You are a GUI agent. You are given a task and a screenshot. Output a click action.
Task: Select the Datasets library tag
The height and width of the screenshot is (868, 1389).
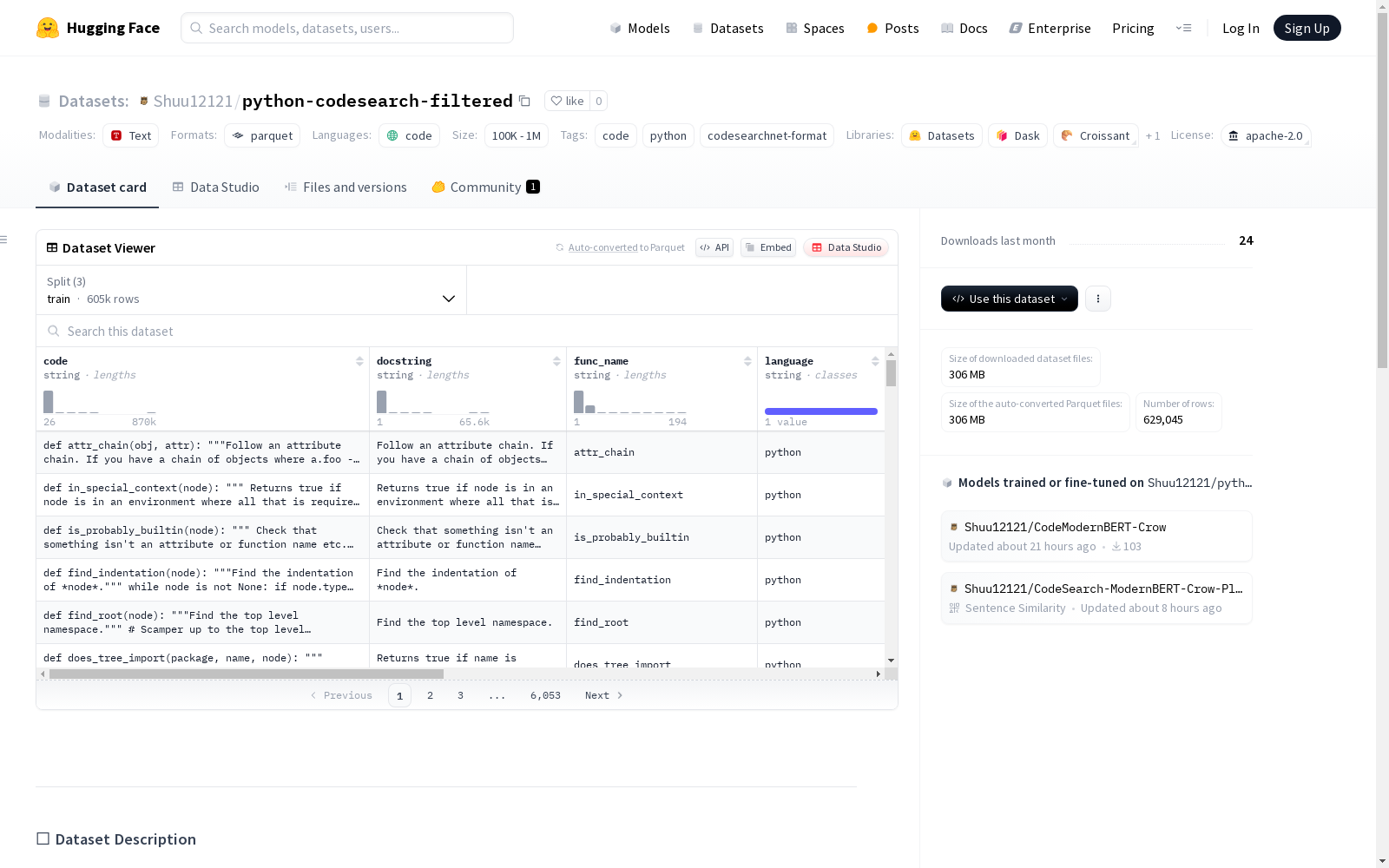coord(942,135)
